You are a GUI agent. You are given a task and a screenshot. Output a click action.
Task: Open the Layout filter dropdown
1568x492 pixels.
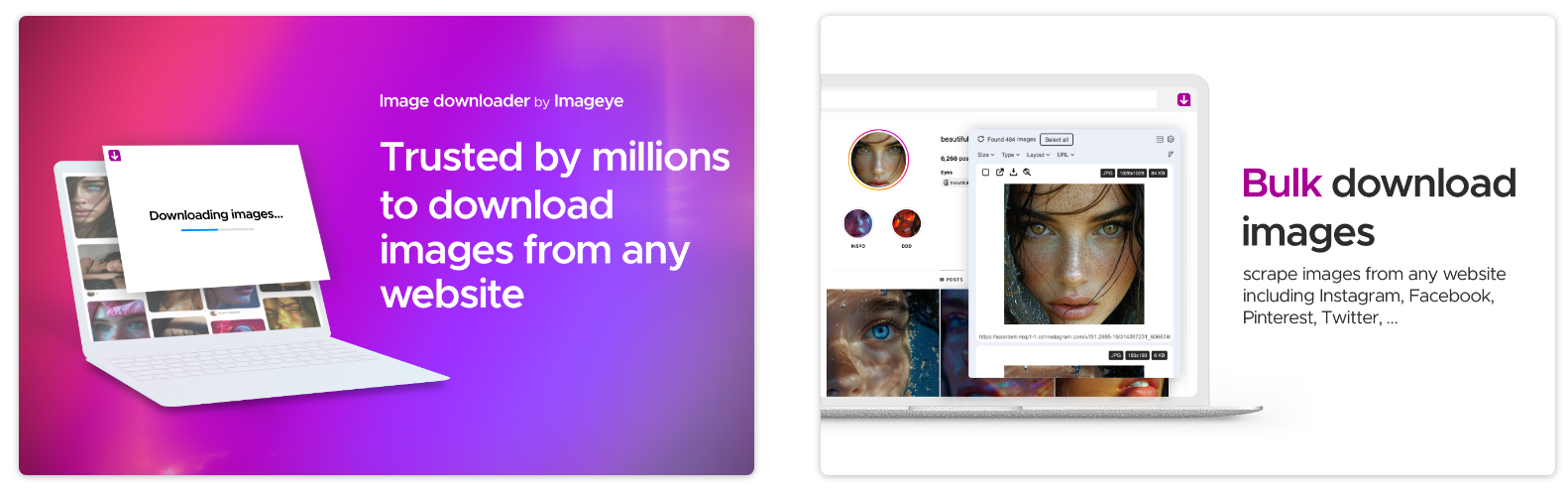[1038, 155]
